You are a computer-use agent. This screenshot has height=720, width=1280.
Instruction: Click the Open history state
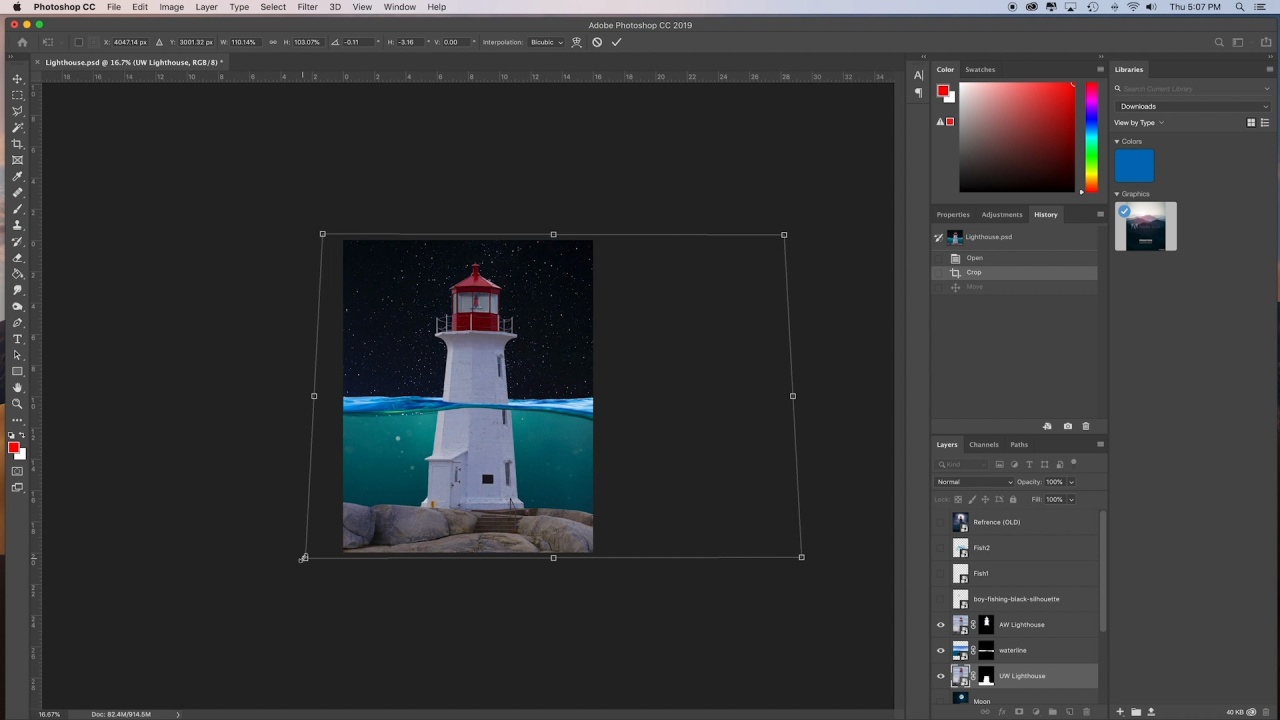click(x=974, y=258)
